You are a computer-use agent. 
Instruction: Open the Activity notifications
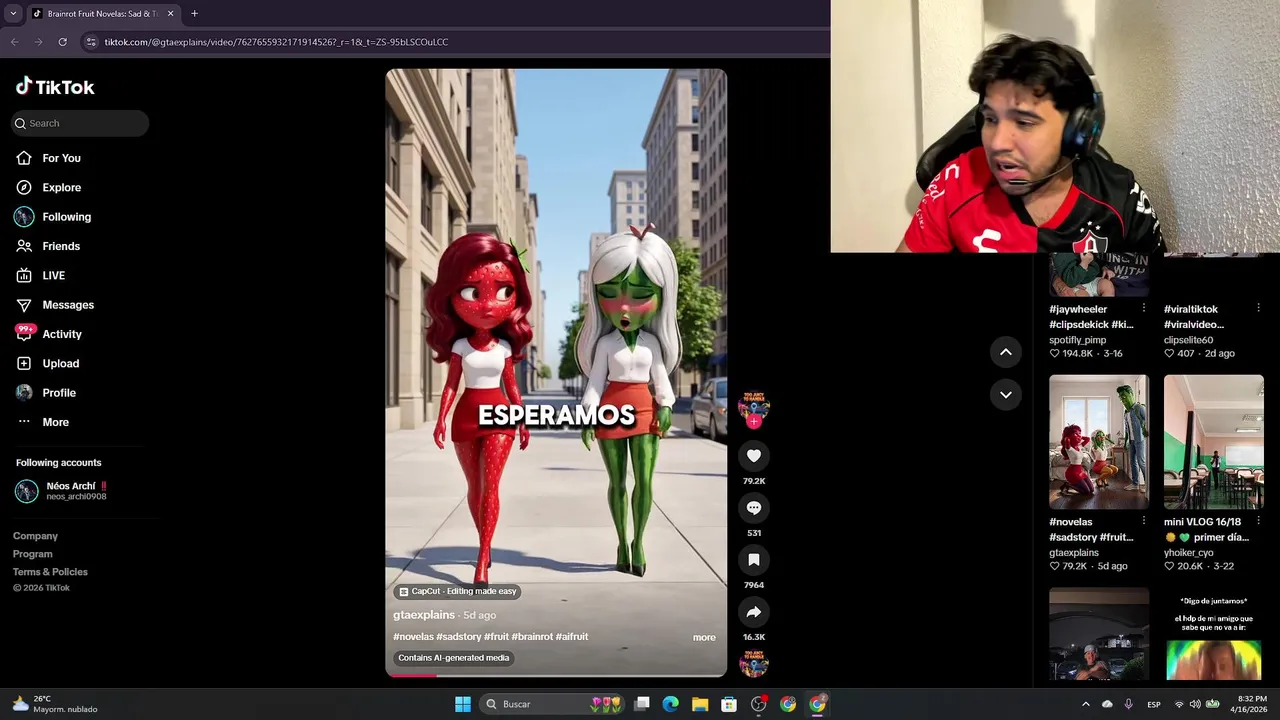(x=61, y=334)
